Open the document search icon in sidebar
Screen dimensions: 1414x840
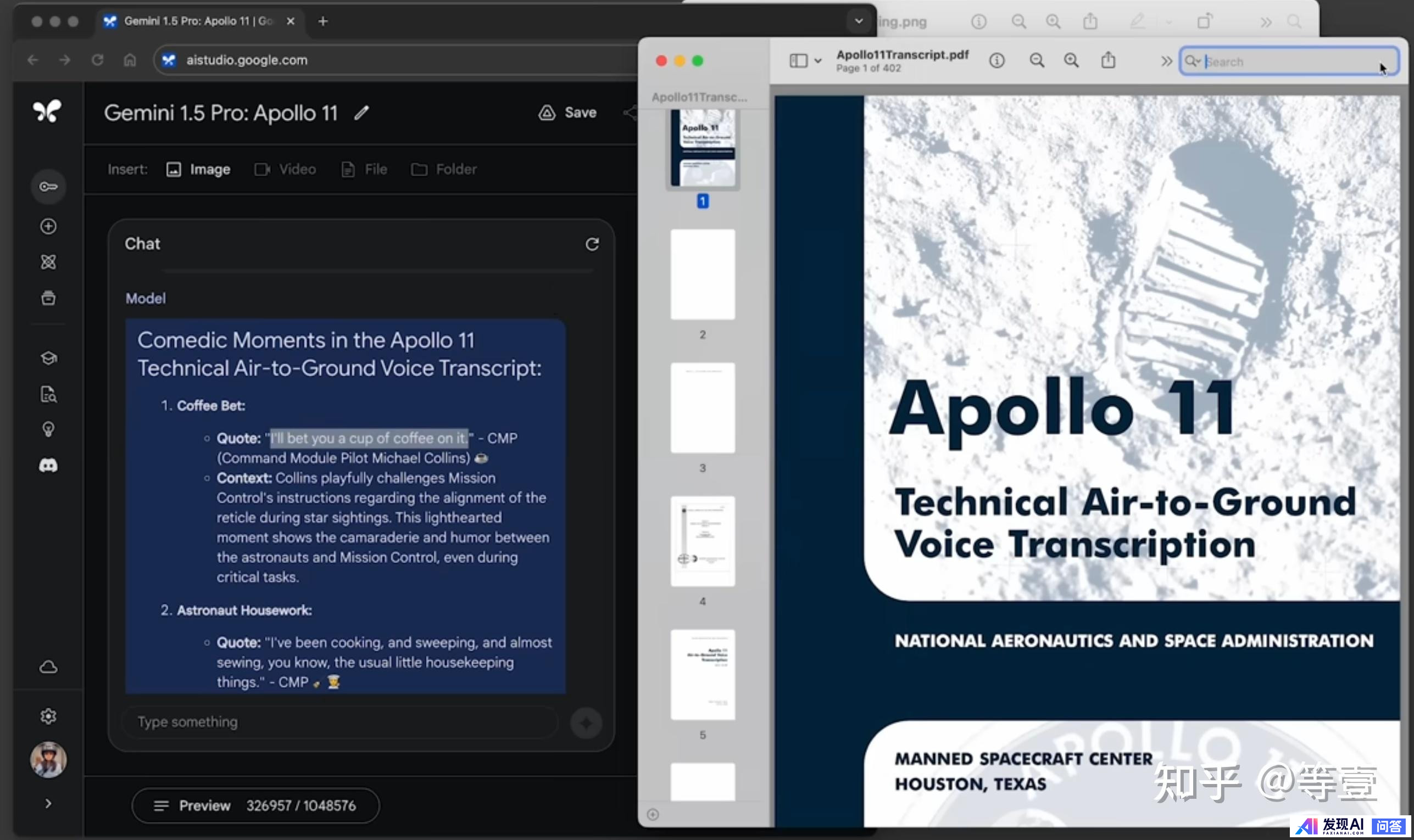48,394
